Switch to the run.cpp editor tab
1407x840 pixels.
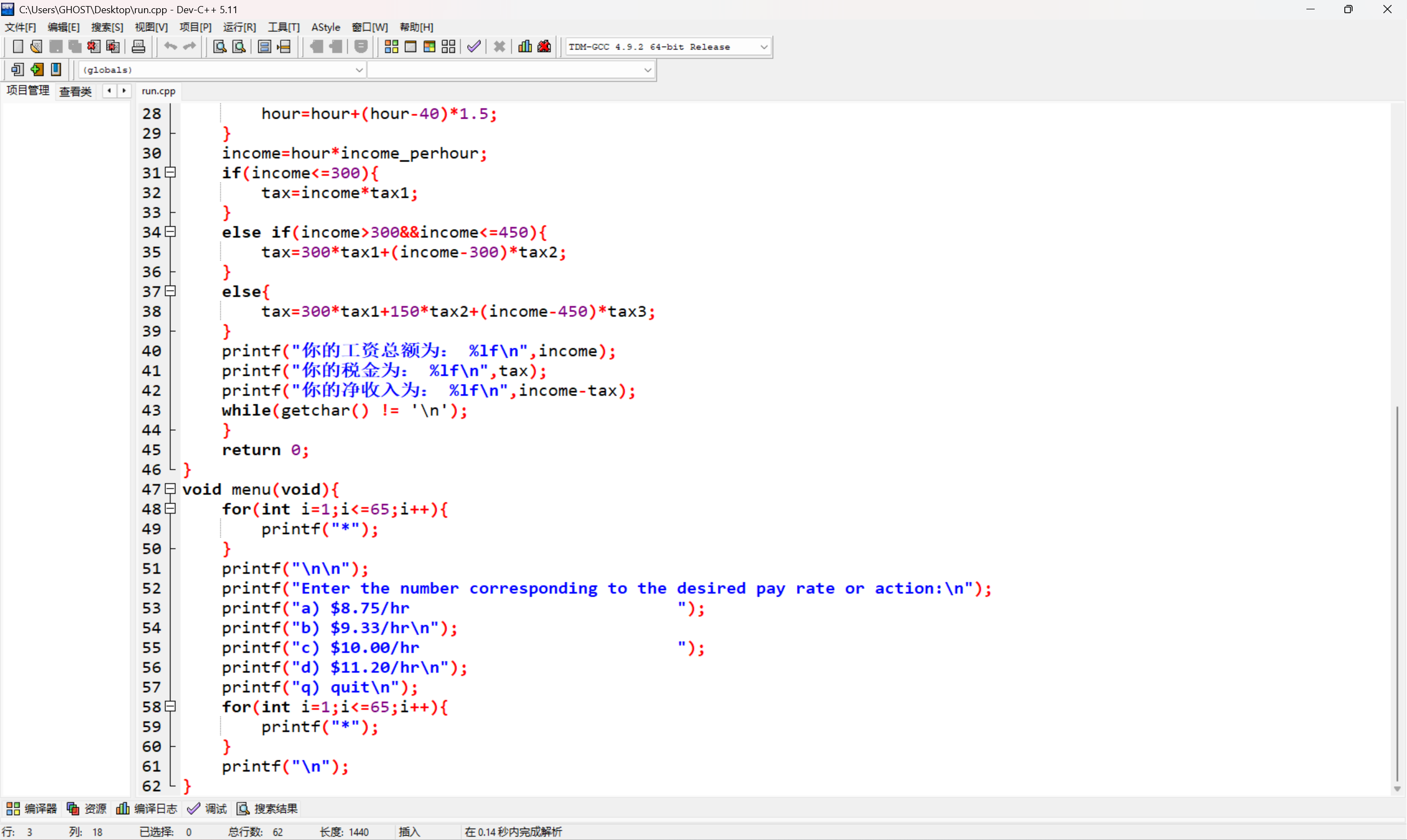click(158, 91)
